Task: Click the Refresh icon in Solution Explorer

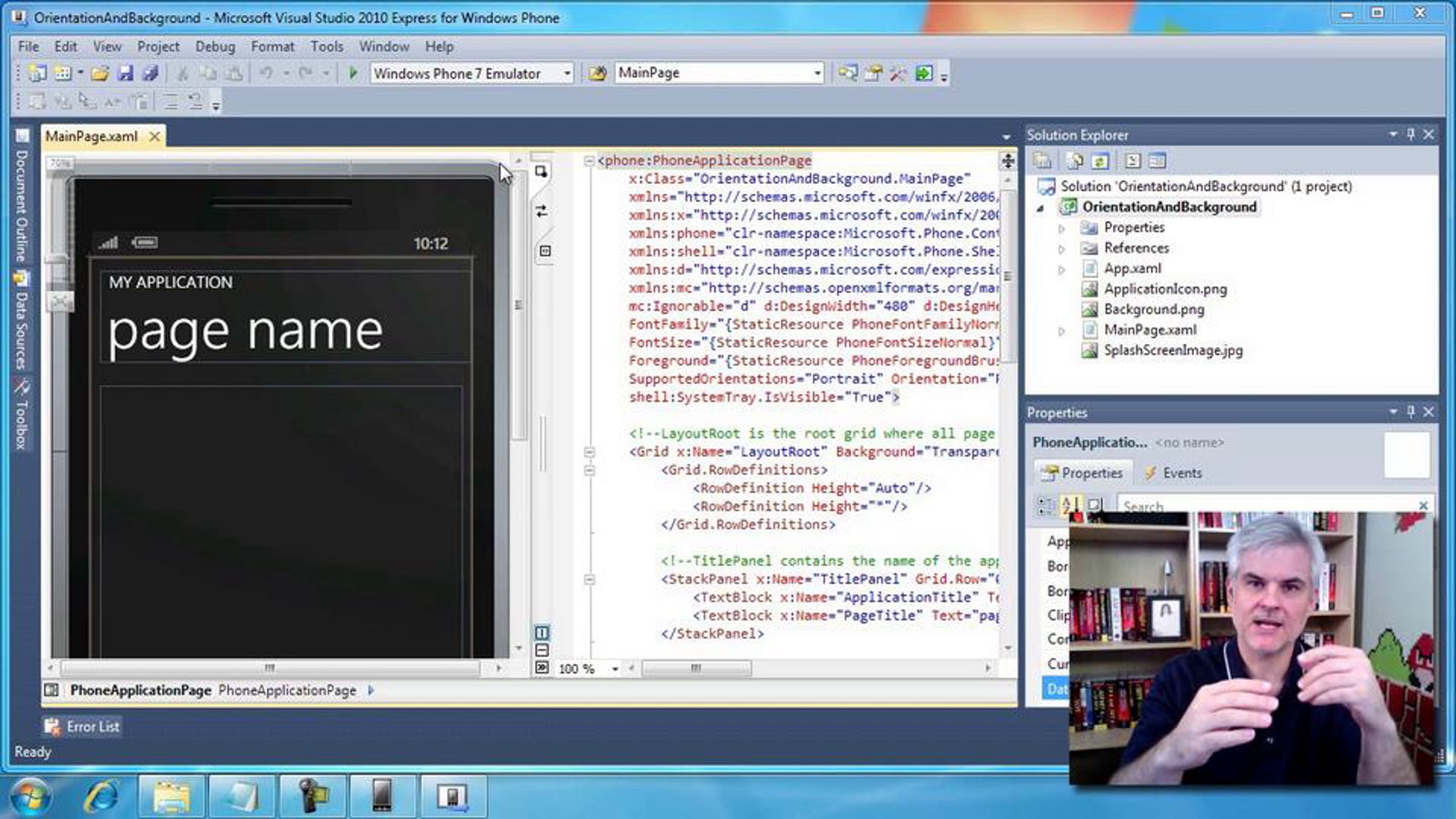Action: [x=1099, y=161]
